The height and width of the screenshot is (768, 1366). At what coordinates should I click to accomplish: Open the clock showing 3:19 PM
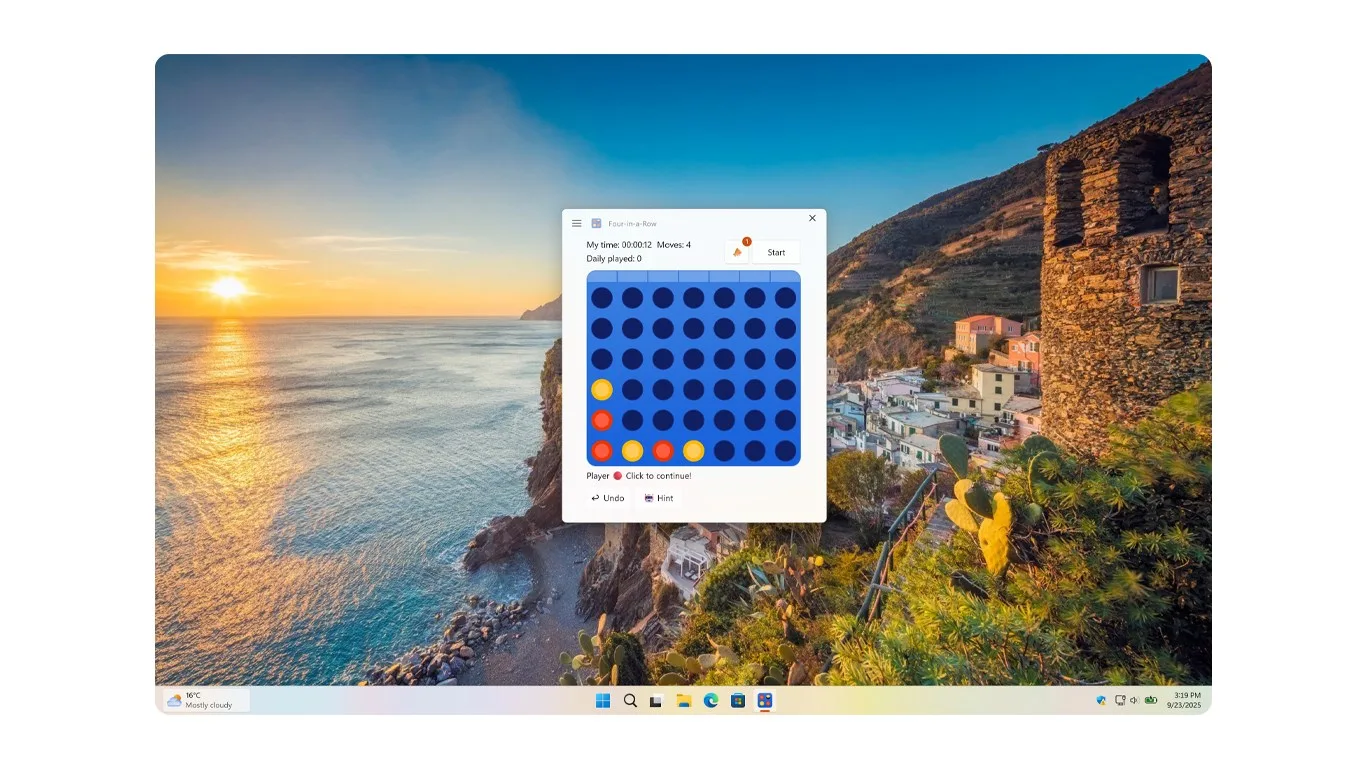[1186, 700]
